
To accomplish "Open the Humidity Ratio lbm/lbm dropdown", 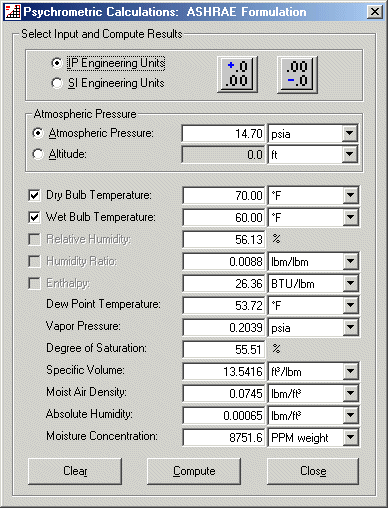I will tap(350, 261).
